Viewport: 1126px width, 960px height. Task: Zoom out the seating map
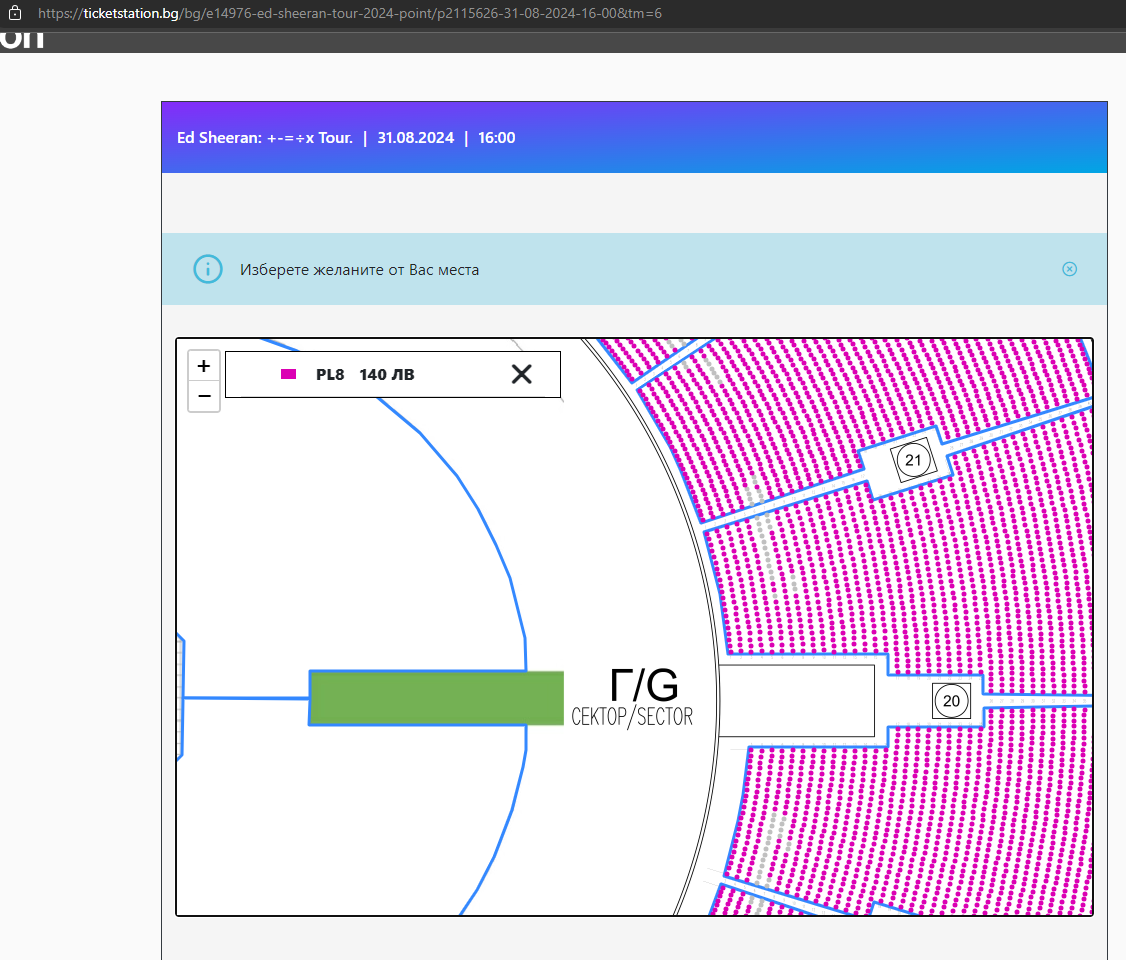tap(204, 396)
